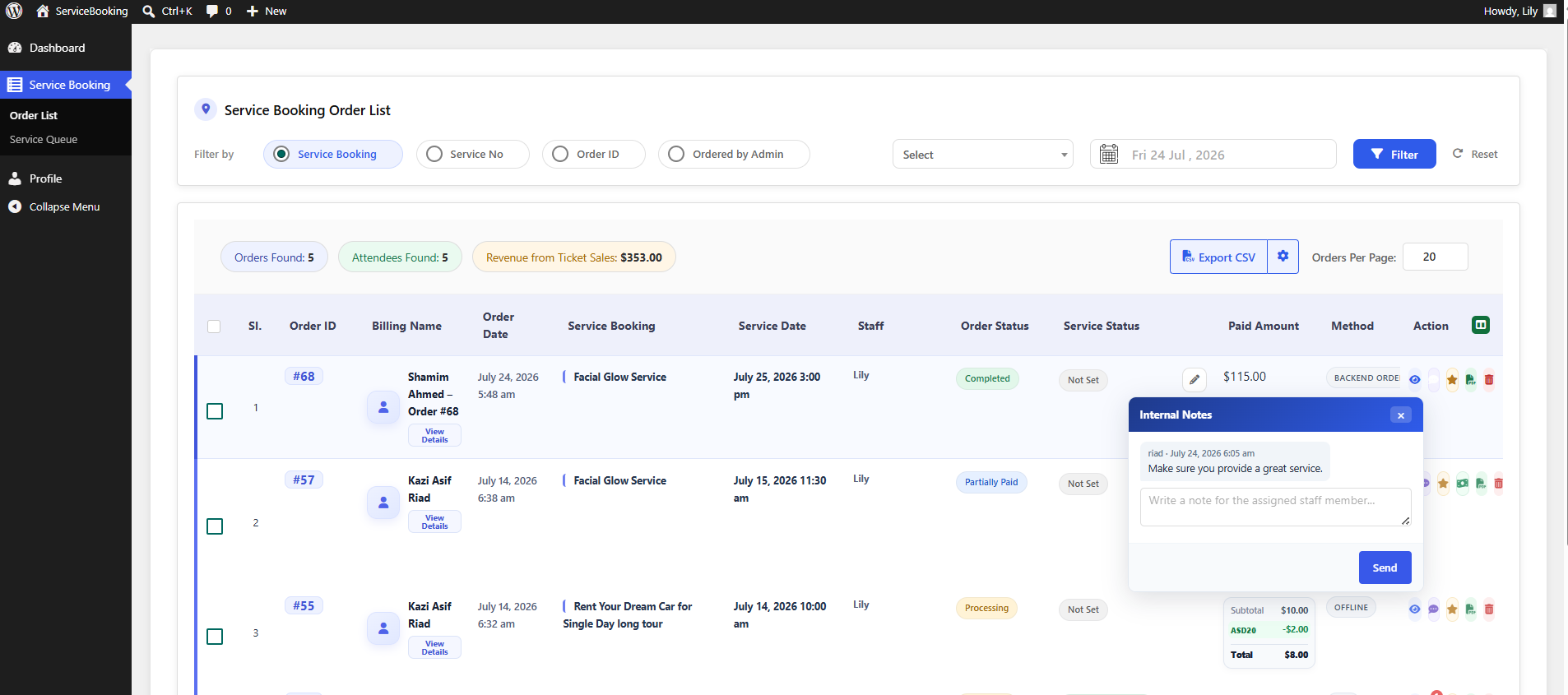Open the comments bubble in admin bar
Image resolution: width=1568 pixels, height=695 pixels.
[219, 11]
